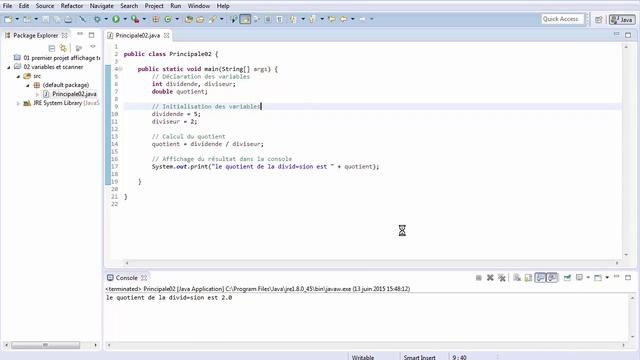Open the Project menu
The height and width of the screenshot is (360, 640).
[154, 6]
